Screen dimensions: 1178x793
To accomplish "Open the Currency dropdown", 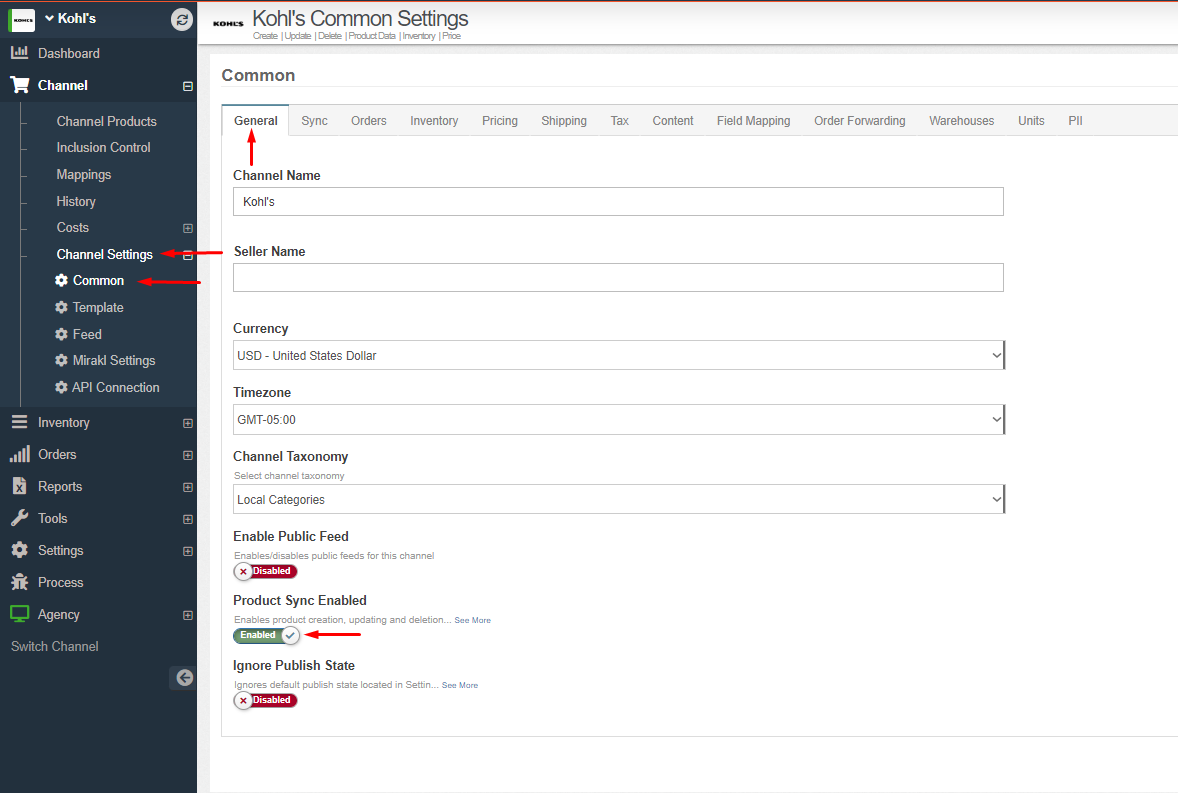I will pos(618,355).
